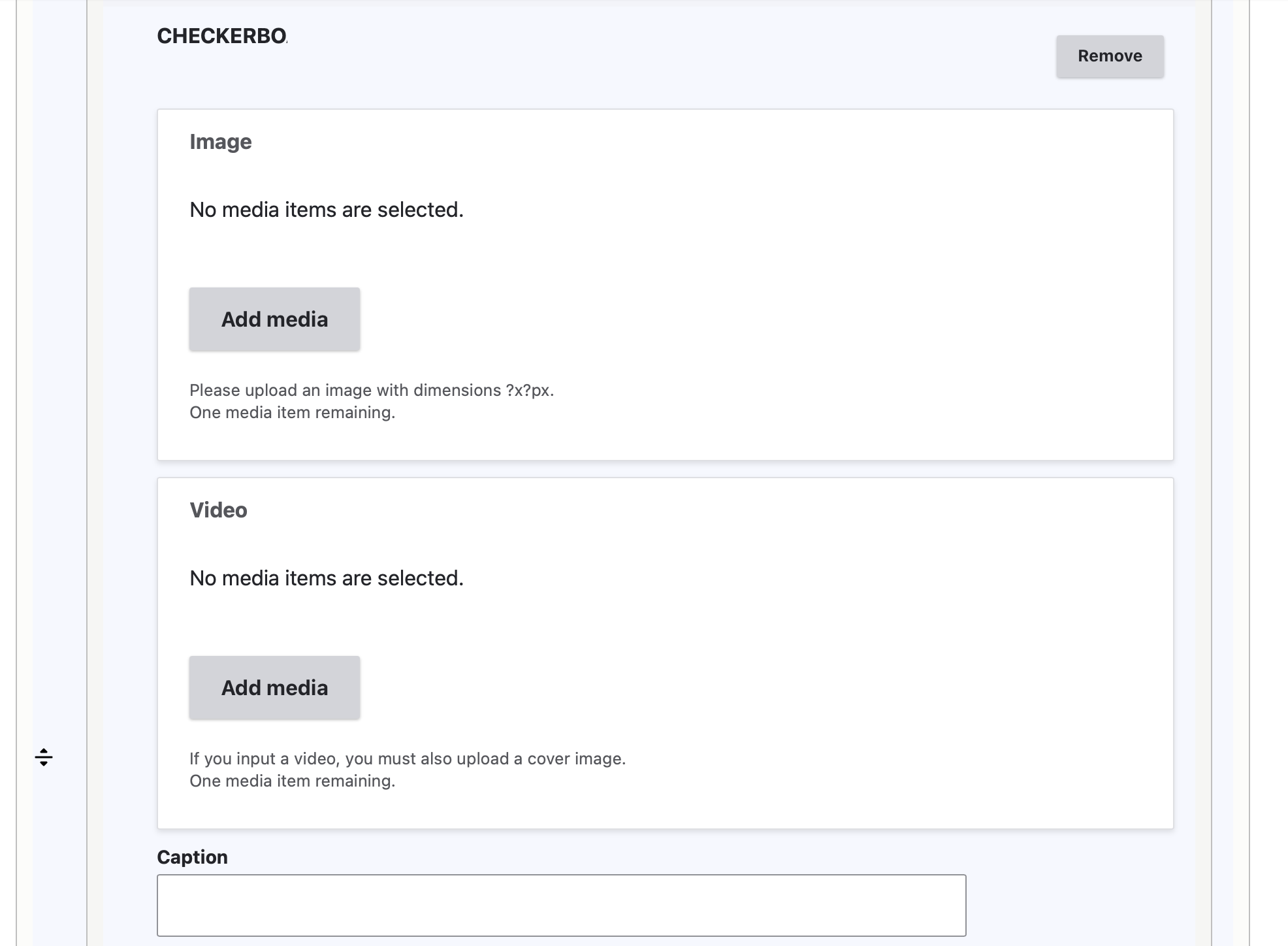Click 'No media items are selected.' under Video

coord(327,578)
